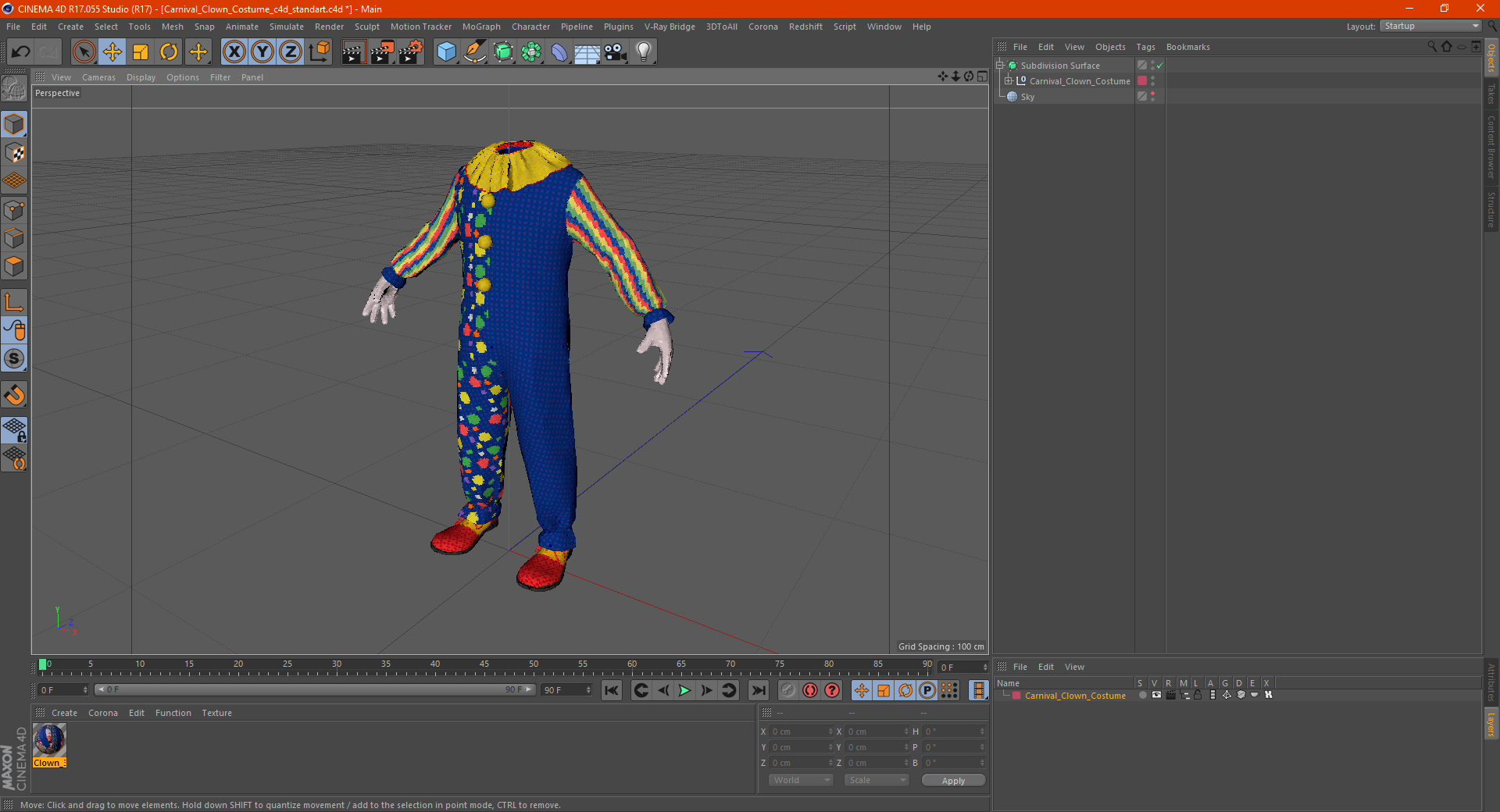Add a Camera object
This screenshot has width=1500, height=812.
tap(616, 52)
